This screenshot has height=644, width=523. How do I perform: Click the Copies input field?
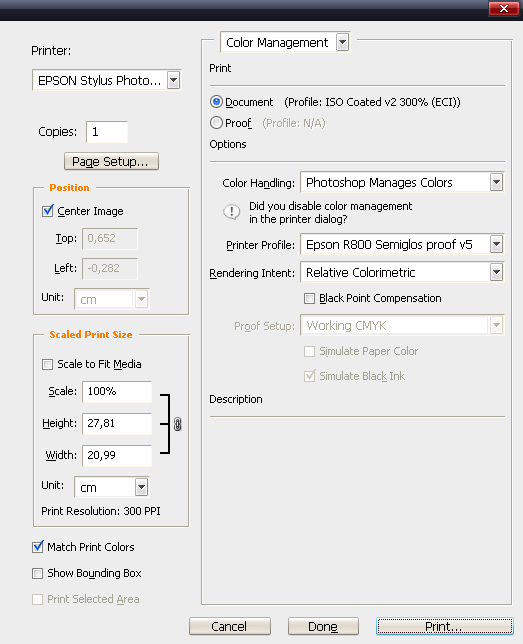[x=107, y=132]
